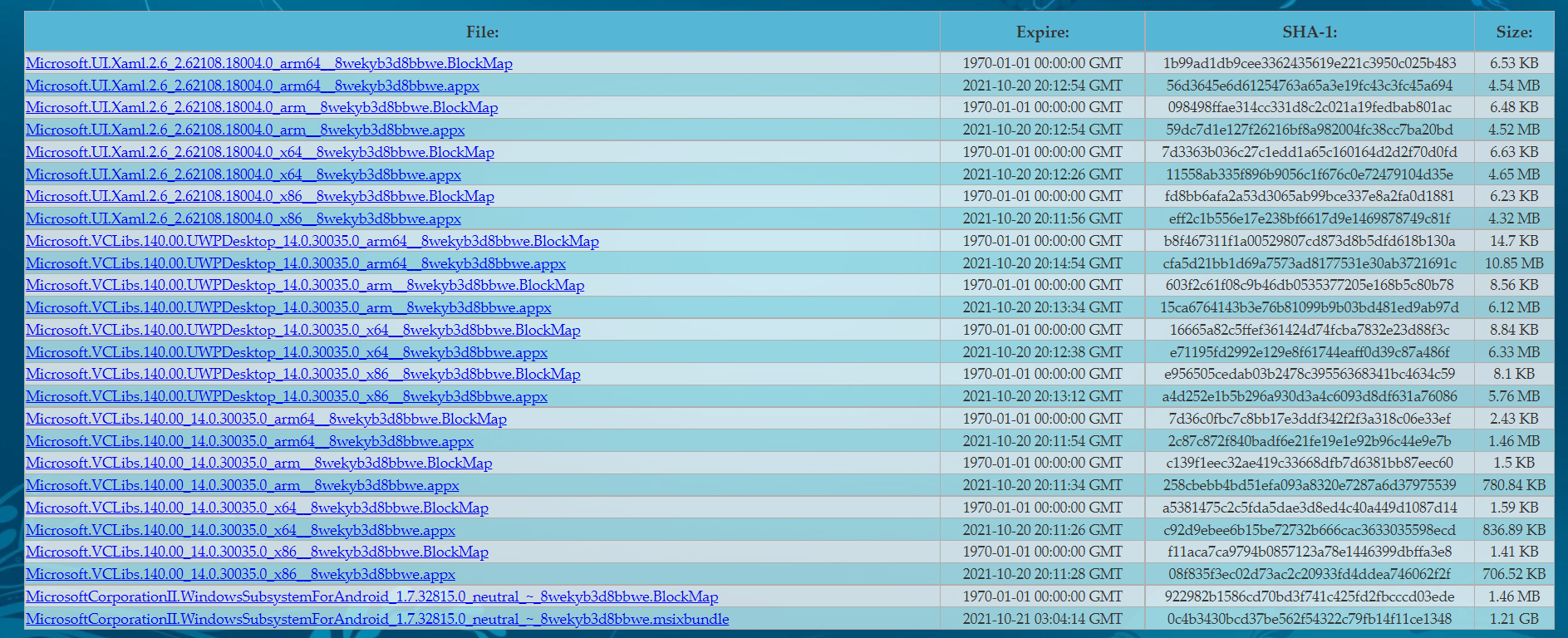Click the "2021-10-20 20:11:56 GMT" expire time
This screenshot has width=1568, height=638.
click(1043, 218)
